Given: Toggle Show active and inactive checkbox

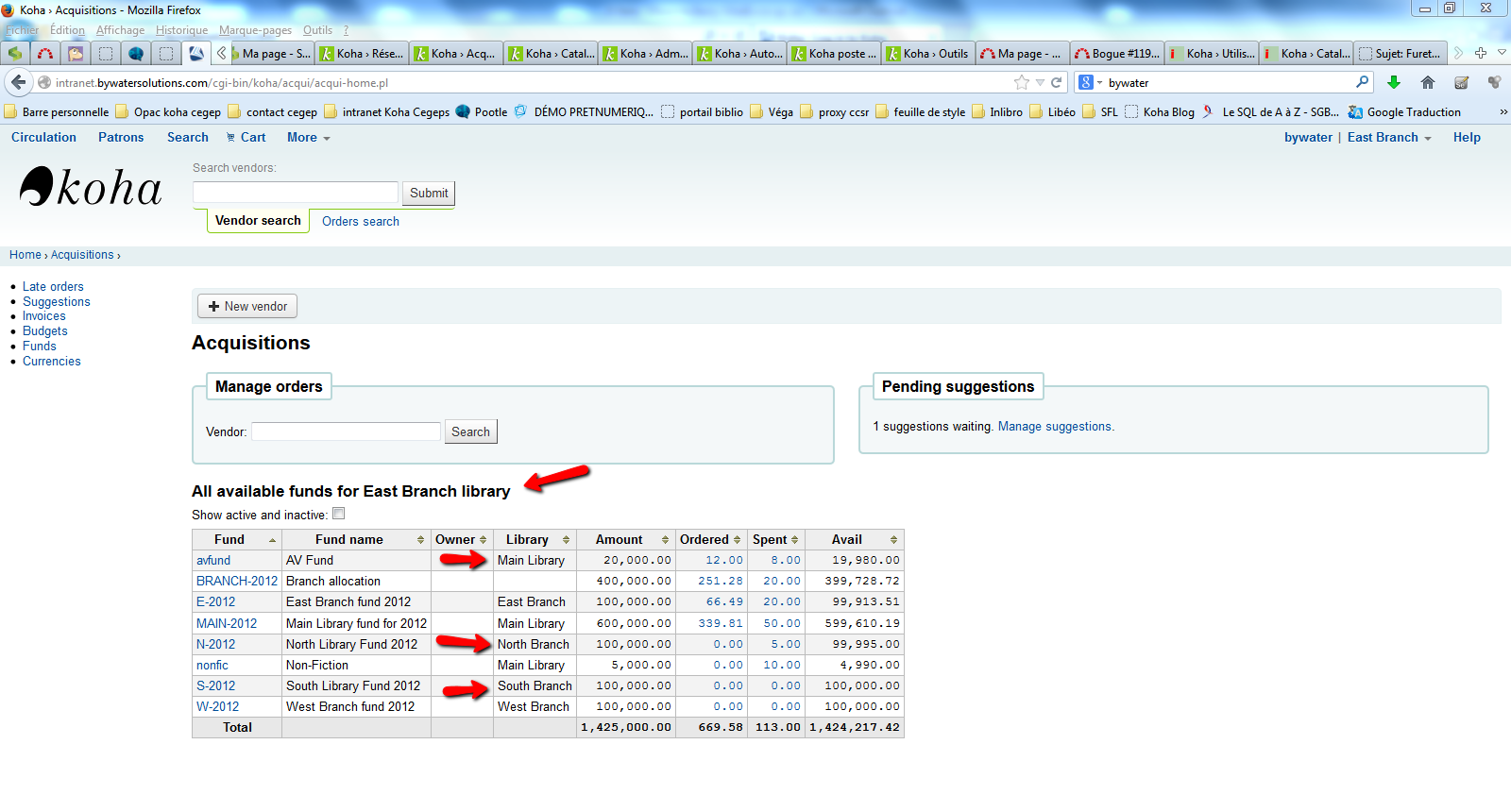Looking at the screenshot, I should [x=339, y=514].
